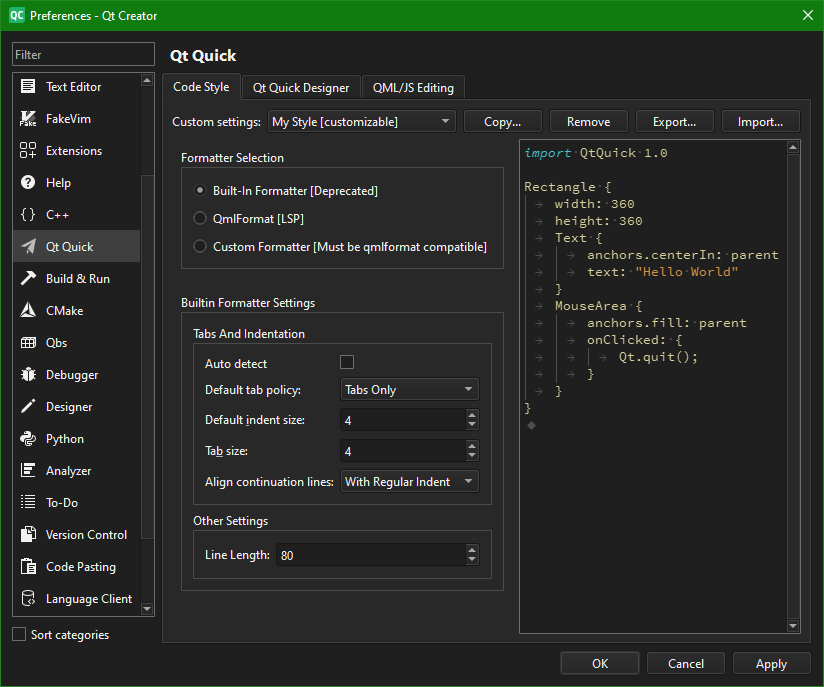
Task: Click the Tab size value field
Action: click(403, 450)
